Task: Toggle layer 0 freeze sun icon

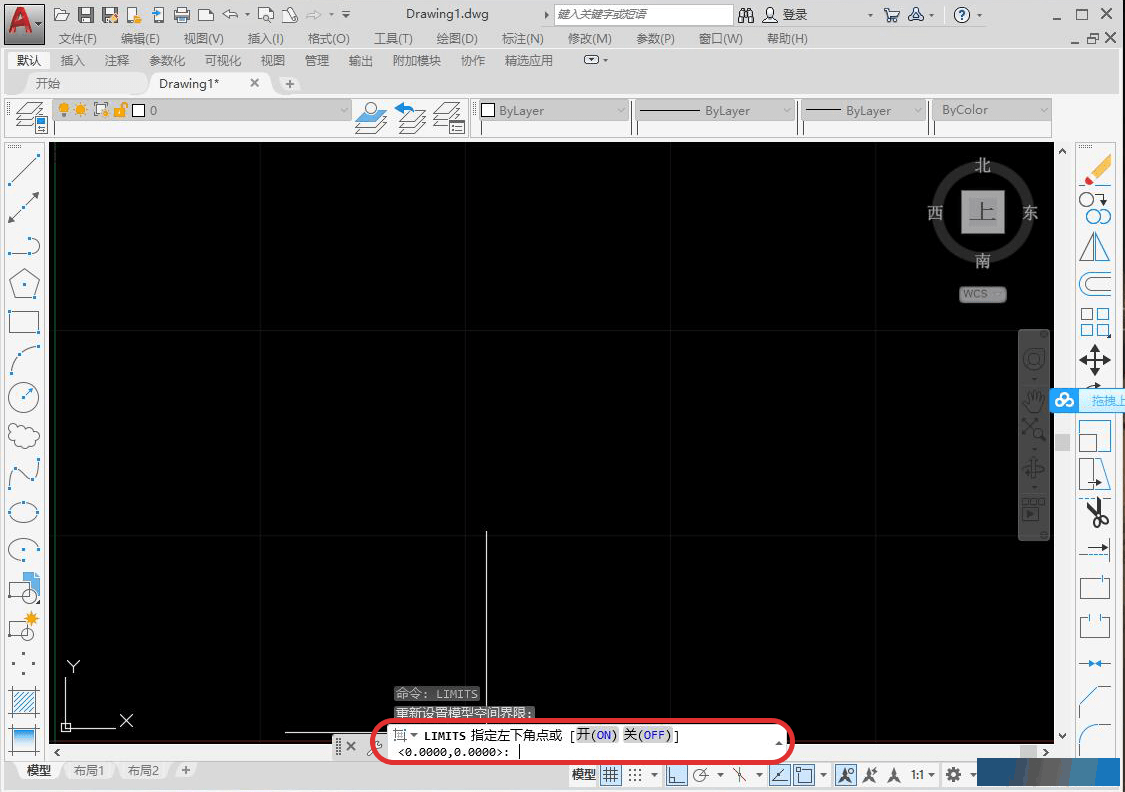Action: [x=80, y=110]
